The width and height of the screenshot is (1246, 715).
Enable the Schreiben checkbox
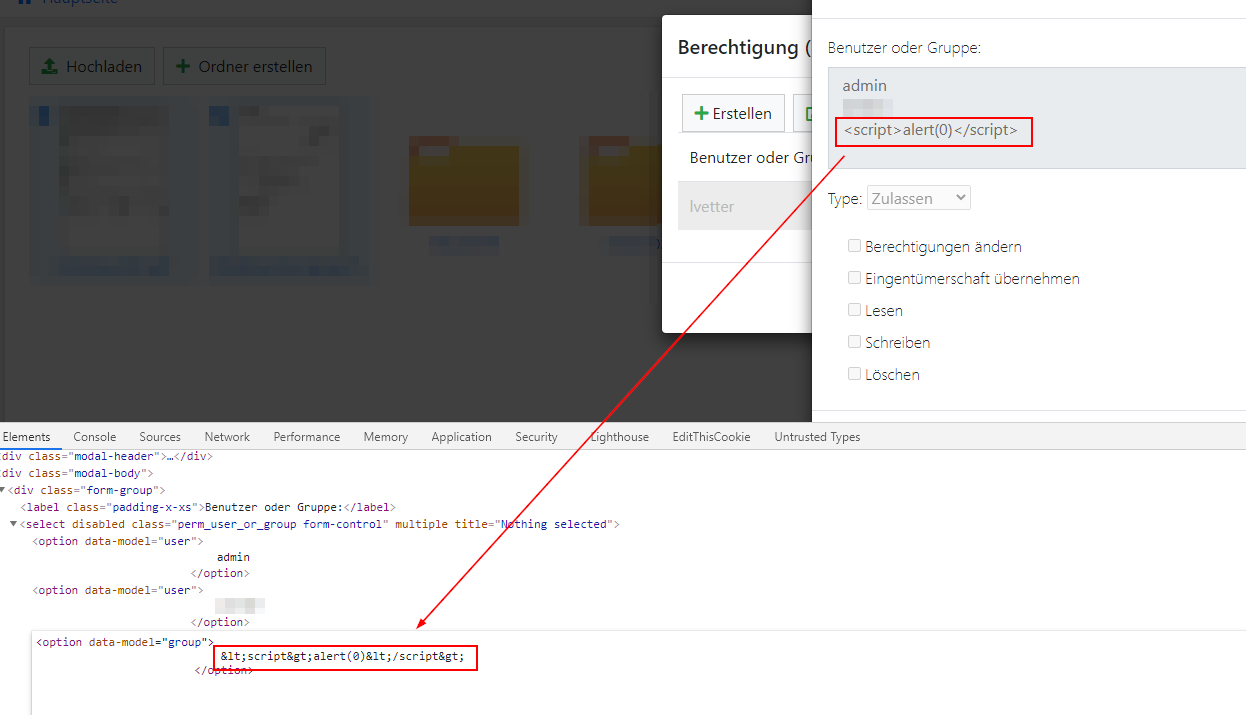pyautogui.click(x=854, y=341)
